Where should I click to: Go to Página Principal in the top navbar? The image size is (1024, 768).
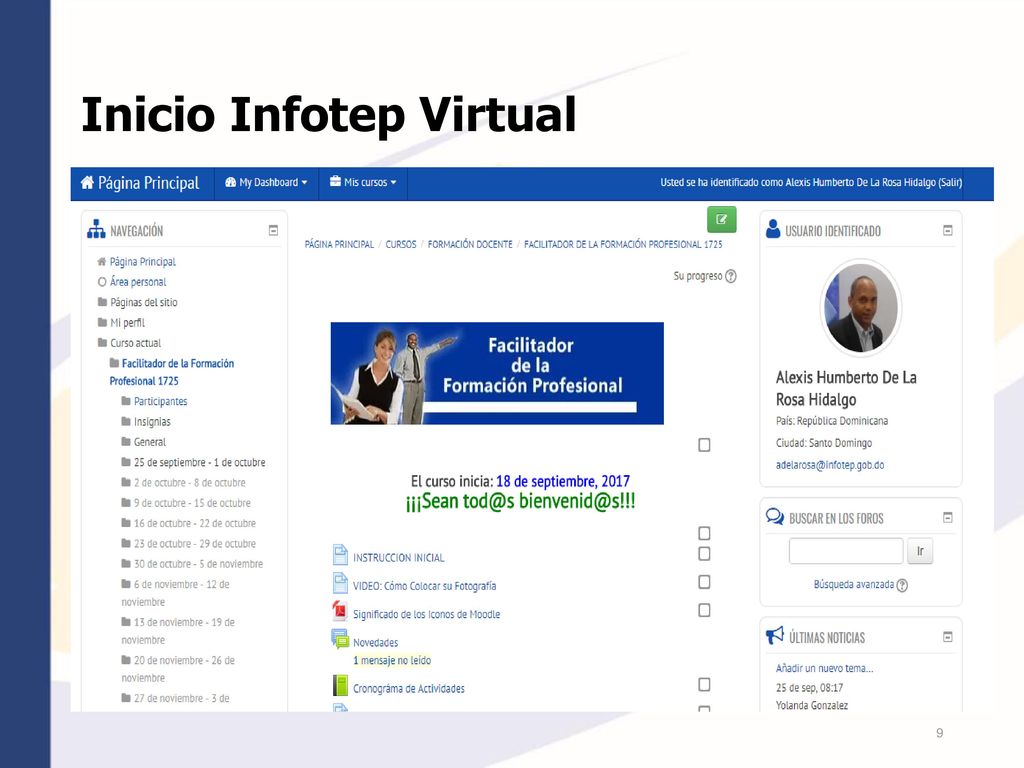(140, 183)
